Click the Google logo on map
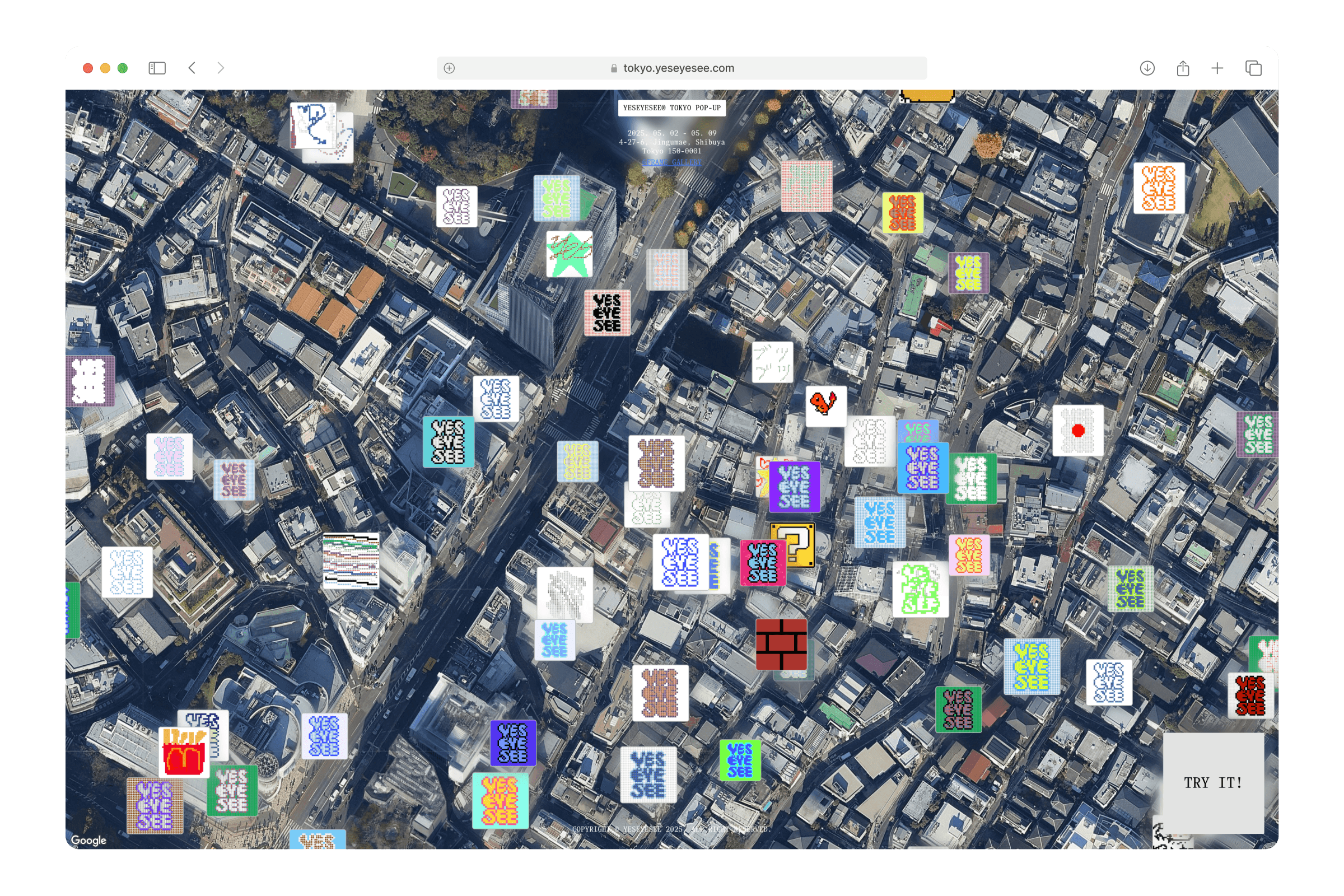 tap(88, 840)
